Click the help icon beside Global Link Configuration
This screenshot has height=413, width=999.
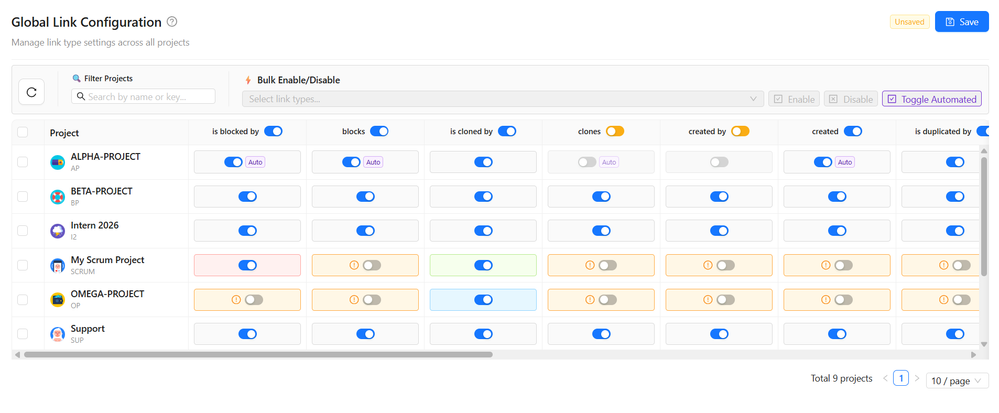point(172,22)
